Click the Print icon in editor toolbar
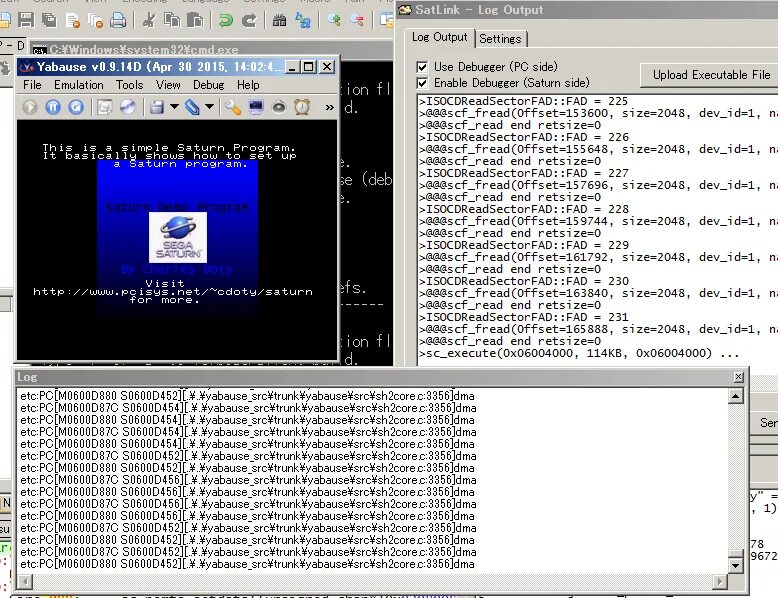 point(118,20)
